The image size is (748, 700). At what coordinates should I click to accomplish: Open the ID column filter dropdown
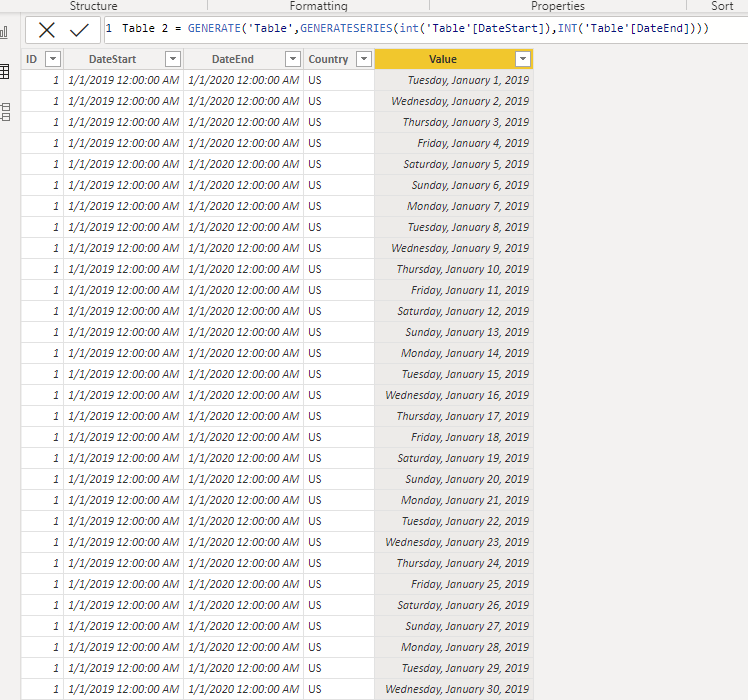pos(53,59)
